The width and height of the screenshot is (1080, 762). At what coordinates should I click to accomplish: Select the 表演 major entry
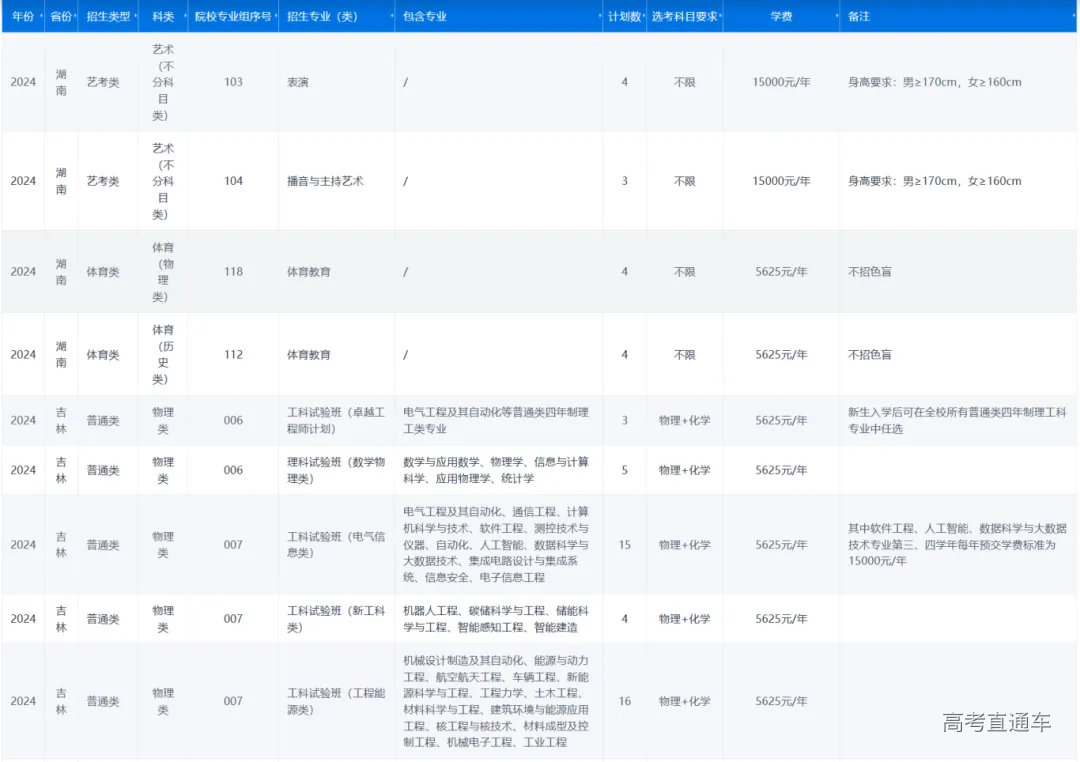click(x=299, y=82)
